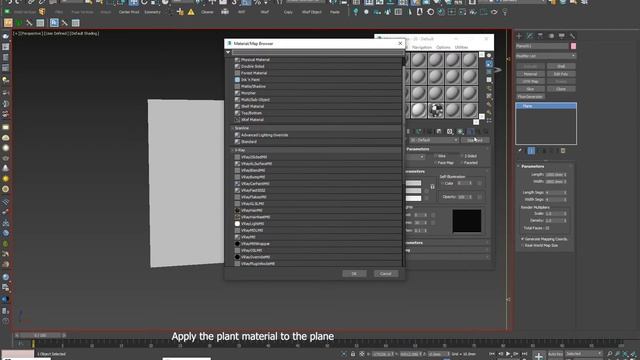
Task: Toggle Self-Illumination Color checkbox
Action: tap(442, 183)
